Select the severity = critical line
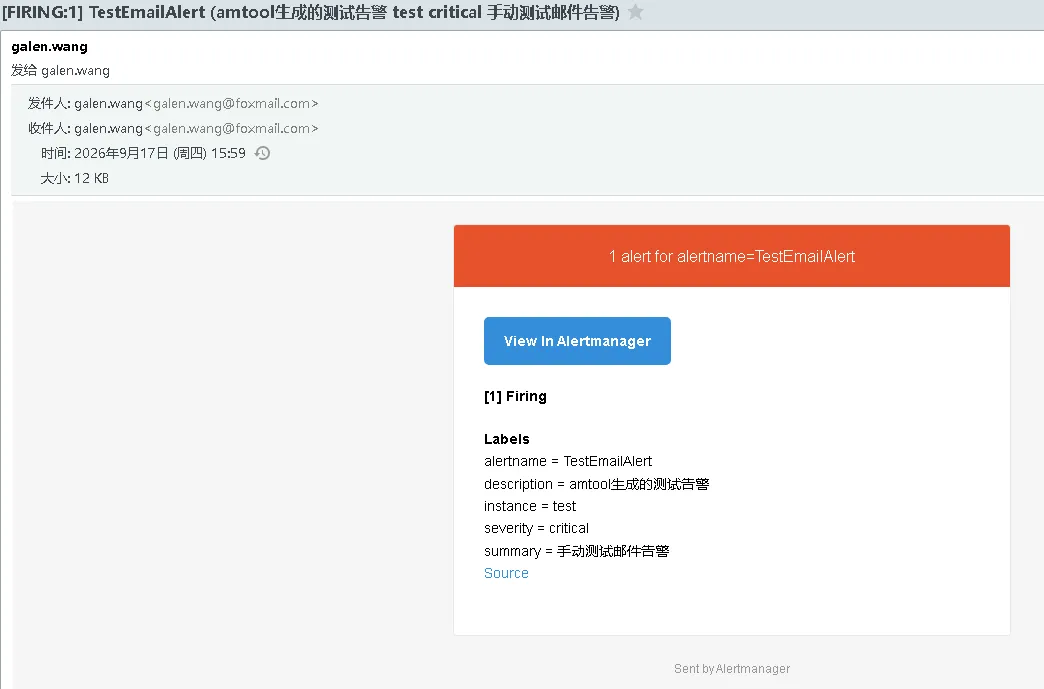This screenshot has height=689, width=1044. 536,529
